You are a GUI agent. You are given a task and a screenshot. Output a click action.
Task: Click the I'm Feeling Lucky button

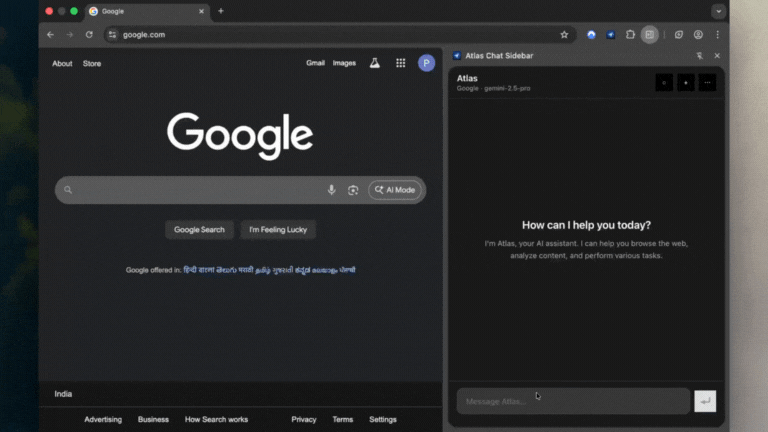pyautogui.click(x=278, y=229)
